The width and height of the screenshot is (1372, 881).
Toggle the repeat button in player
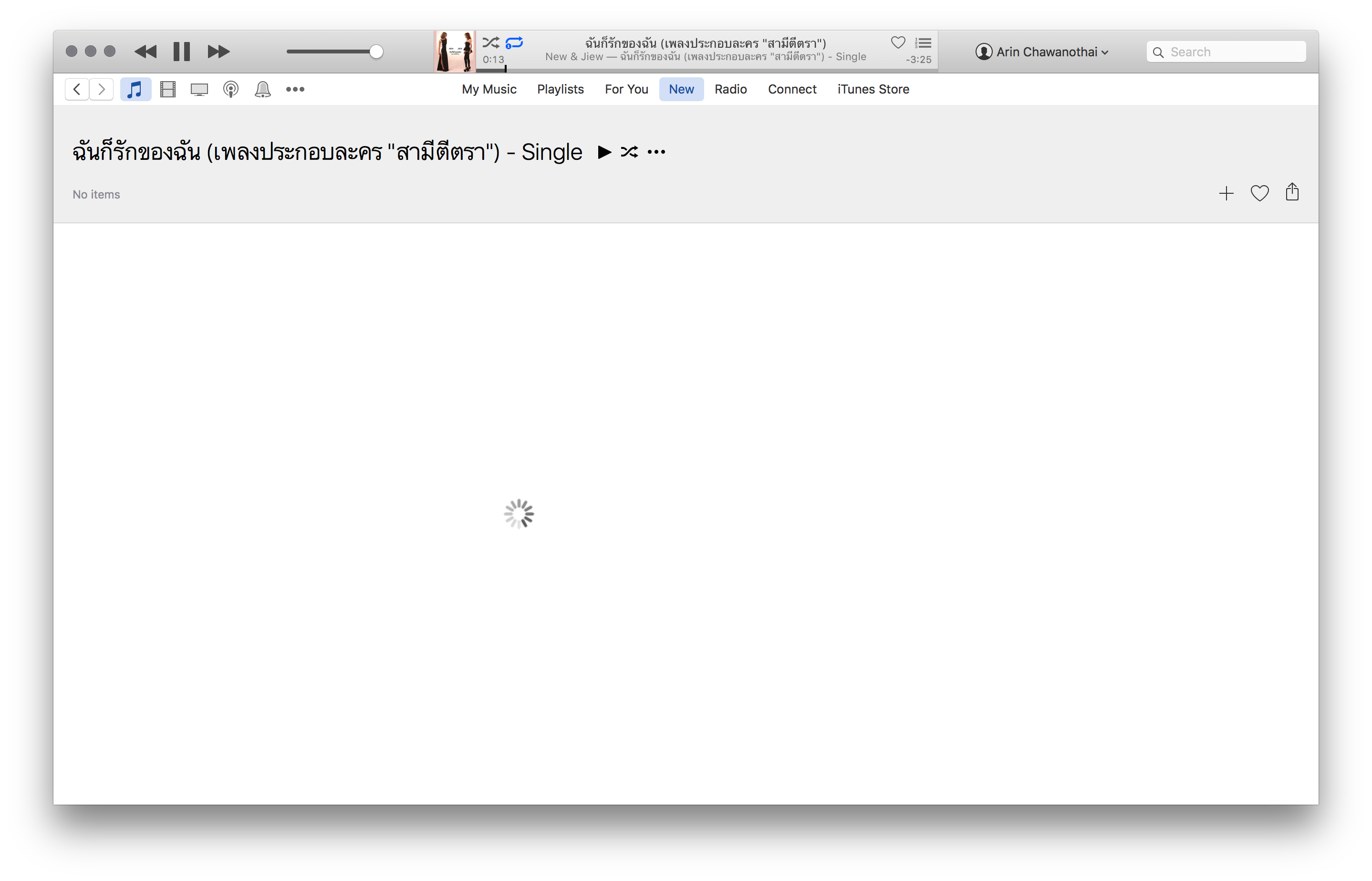(514, 43)
